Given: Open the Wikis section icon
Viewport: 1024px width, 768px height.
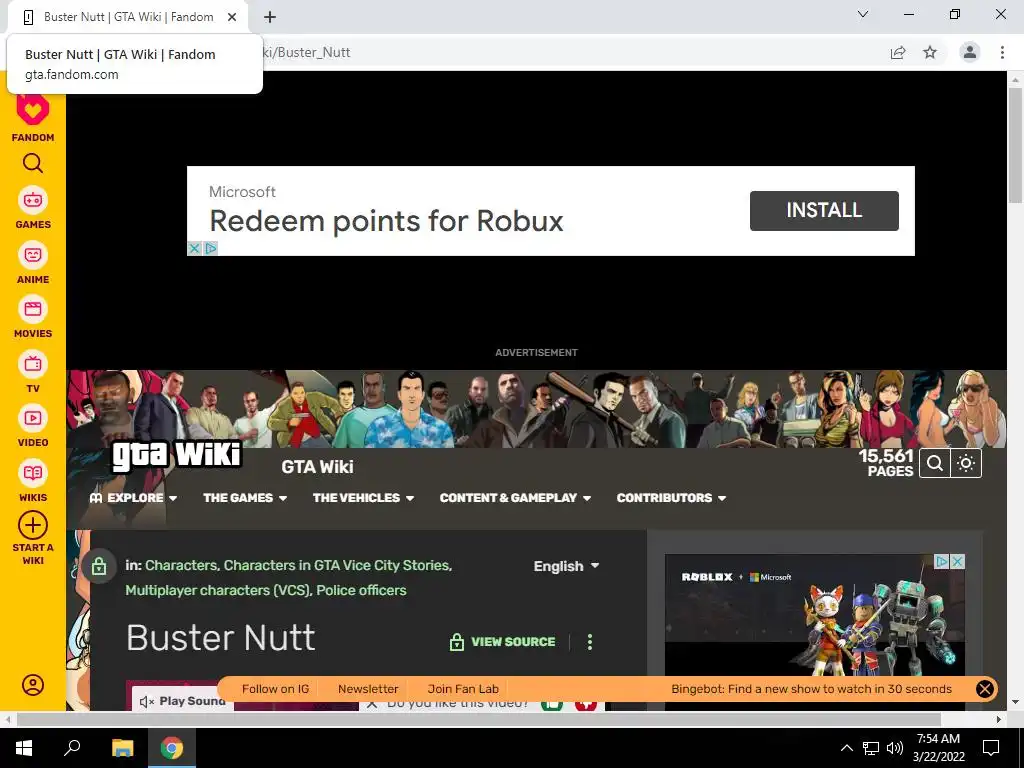Looking at the screenshot, I should click(x=33, y=473).
